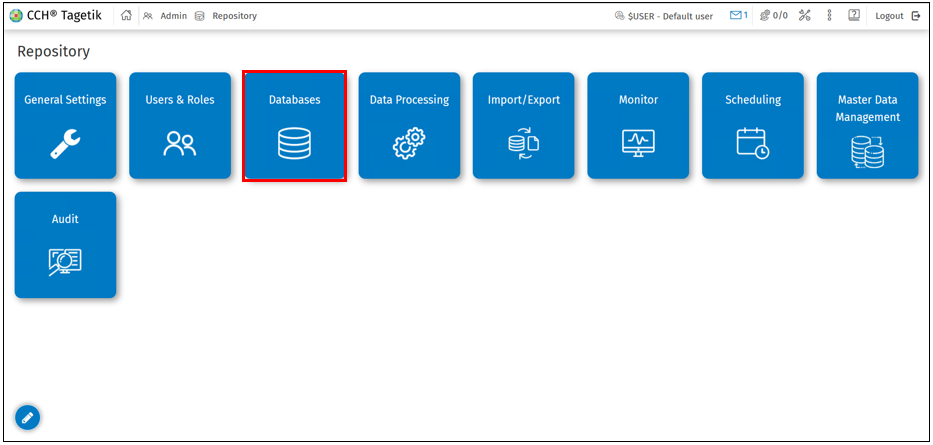933x445 pixels.
Task: Open the vertical dots more menu
Action: point(829,16)
